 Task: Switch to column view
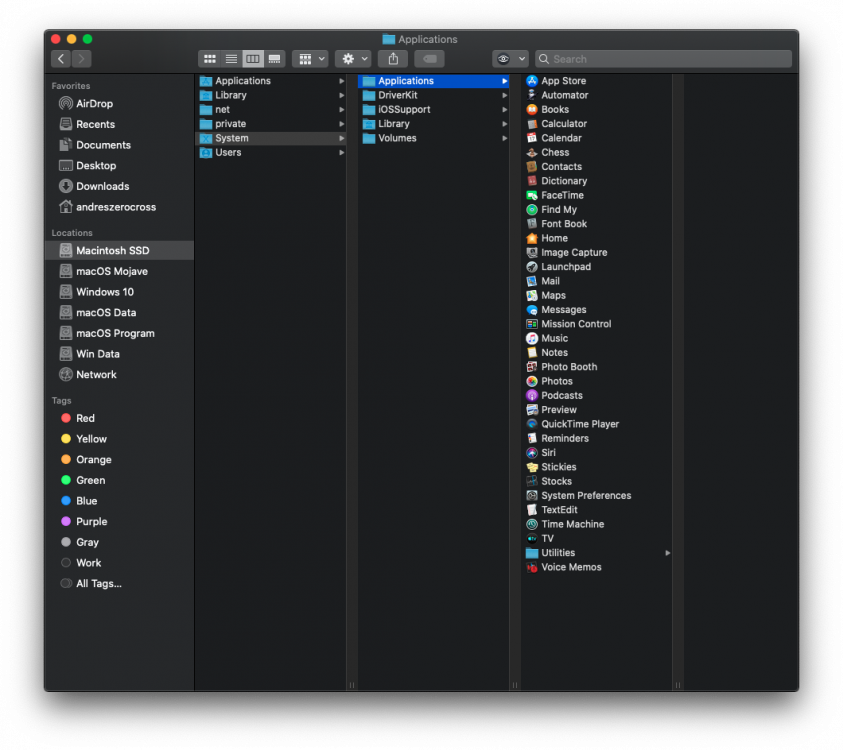click(x=253, y=59)
